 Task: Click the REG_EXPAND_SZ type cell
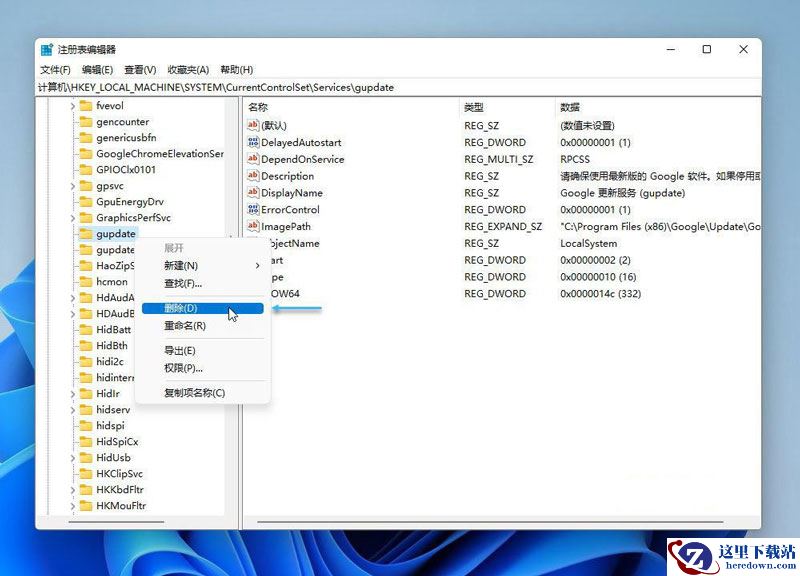click(503, 227)
